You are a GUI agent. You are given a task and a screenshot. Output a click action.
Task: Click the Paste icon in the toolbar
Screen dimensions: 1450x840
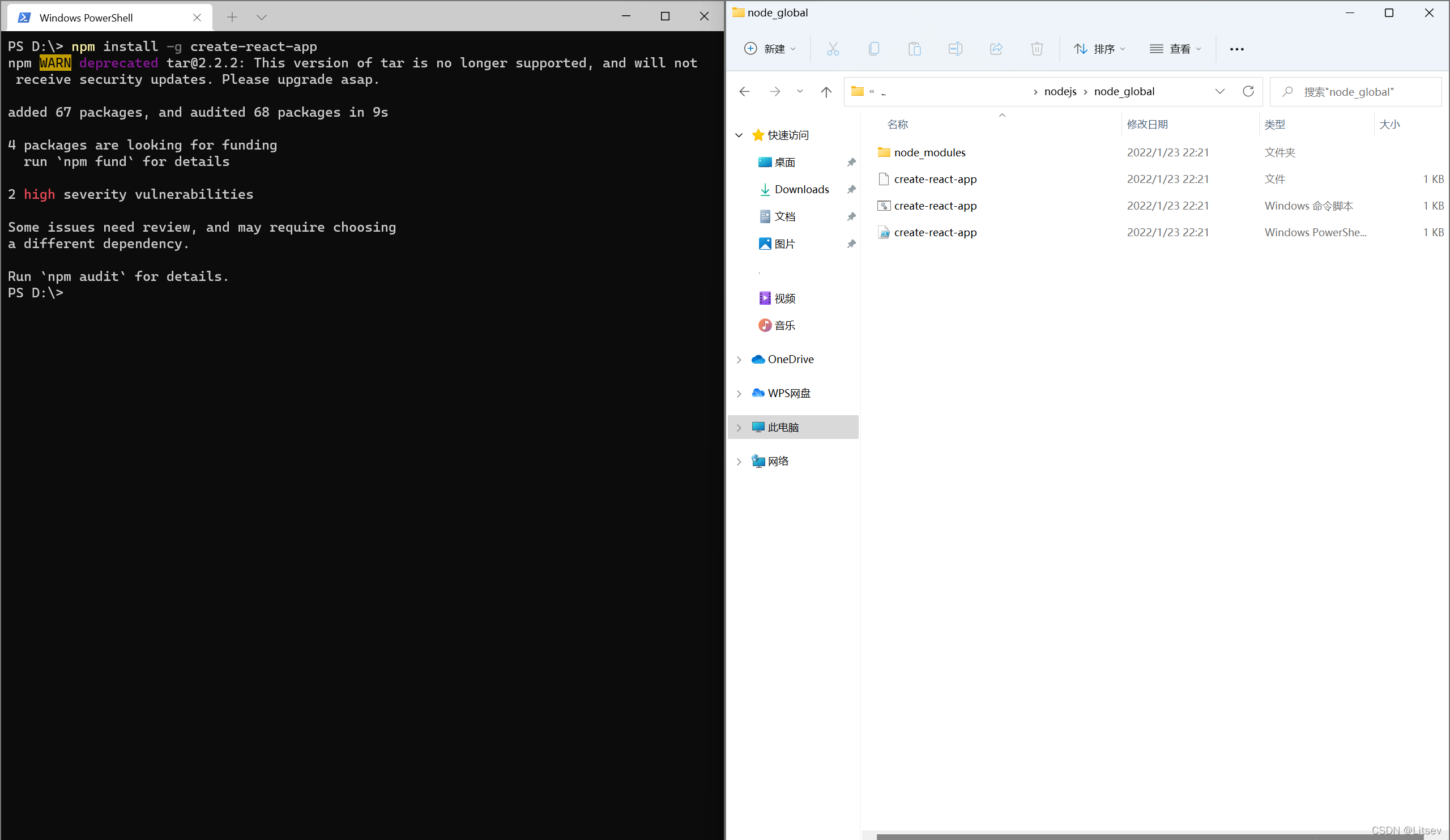point(915,48)
